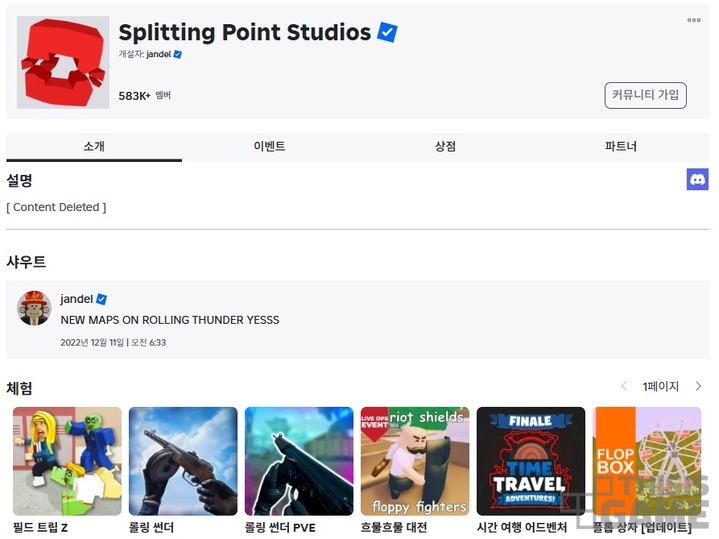This screenshot has width=719, height=539.
Task: Open the Time Travel Adventures thumbnail
Action: point(531,461)
